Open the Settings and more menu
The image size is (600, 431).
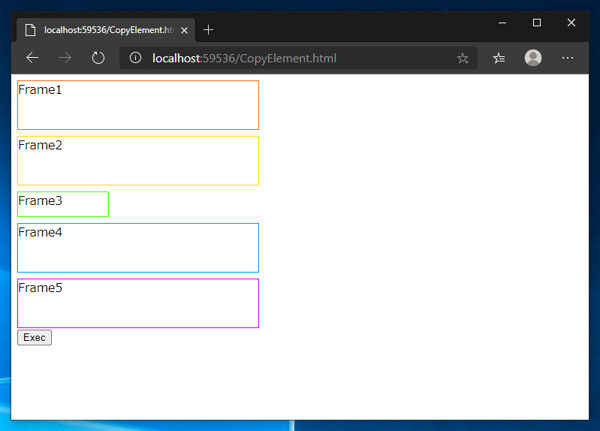tap(567, 58)
